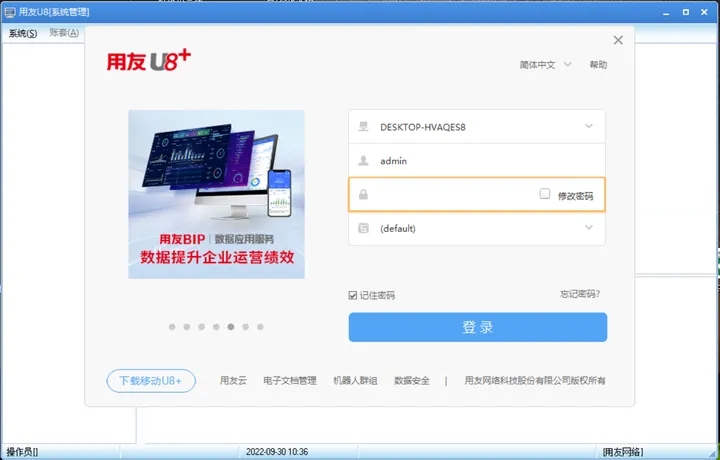
Task: Close the system management main window
Action: (x=704, y=12)
